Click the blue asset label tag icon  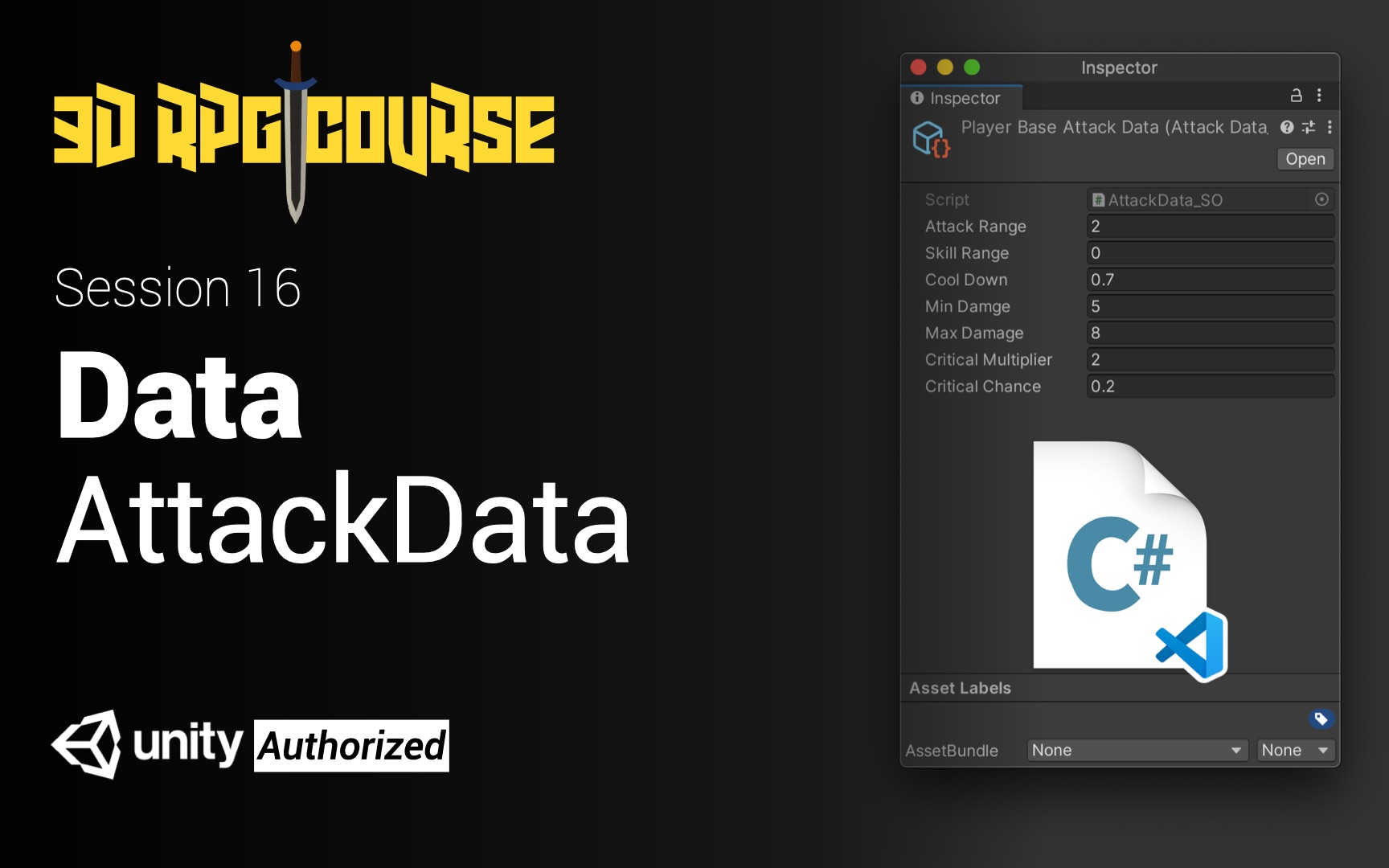[x=1320, y=719]
